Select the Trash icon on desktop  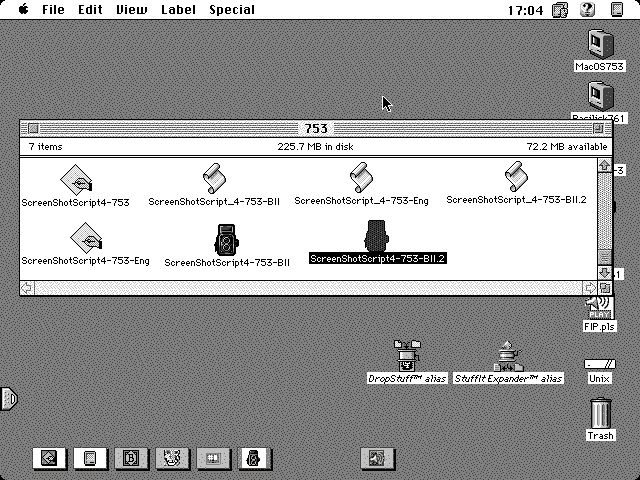(600, 413)
